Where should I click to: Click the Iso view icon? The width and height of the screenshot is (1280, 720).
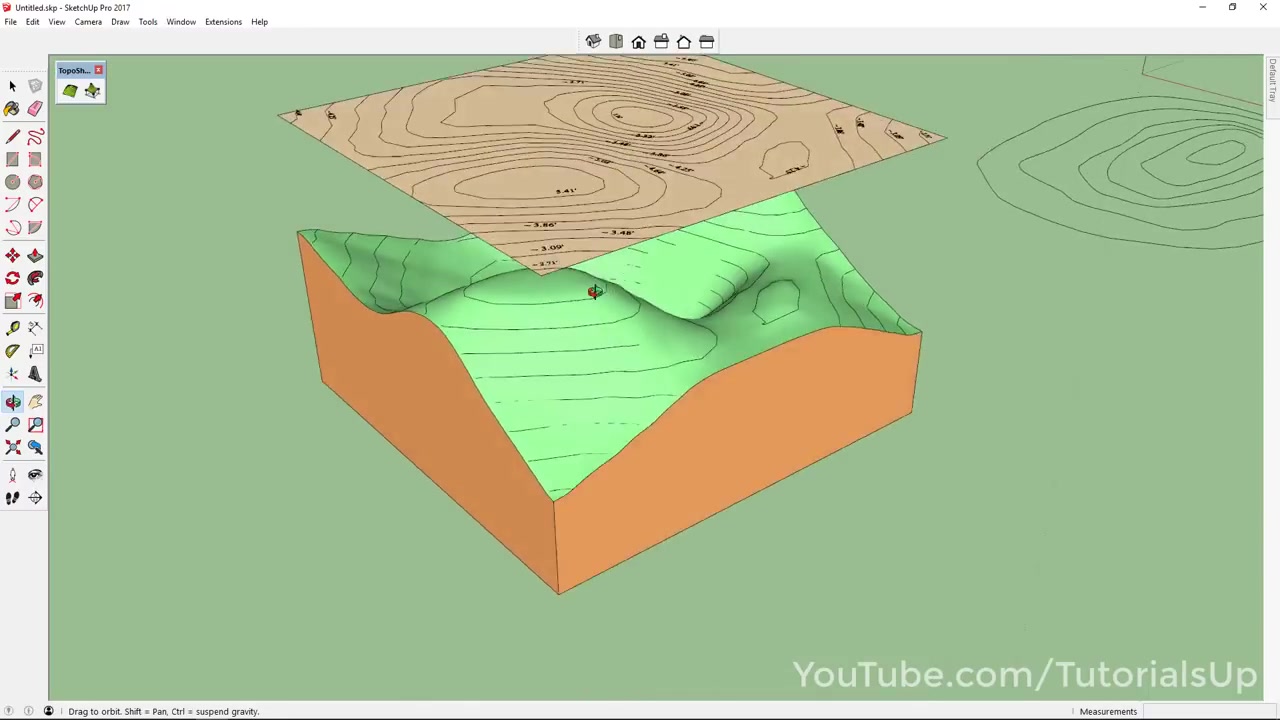593,41
